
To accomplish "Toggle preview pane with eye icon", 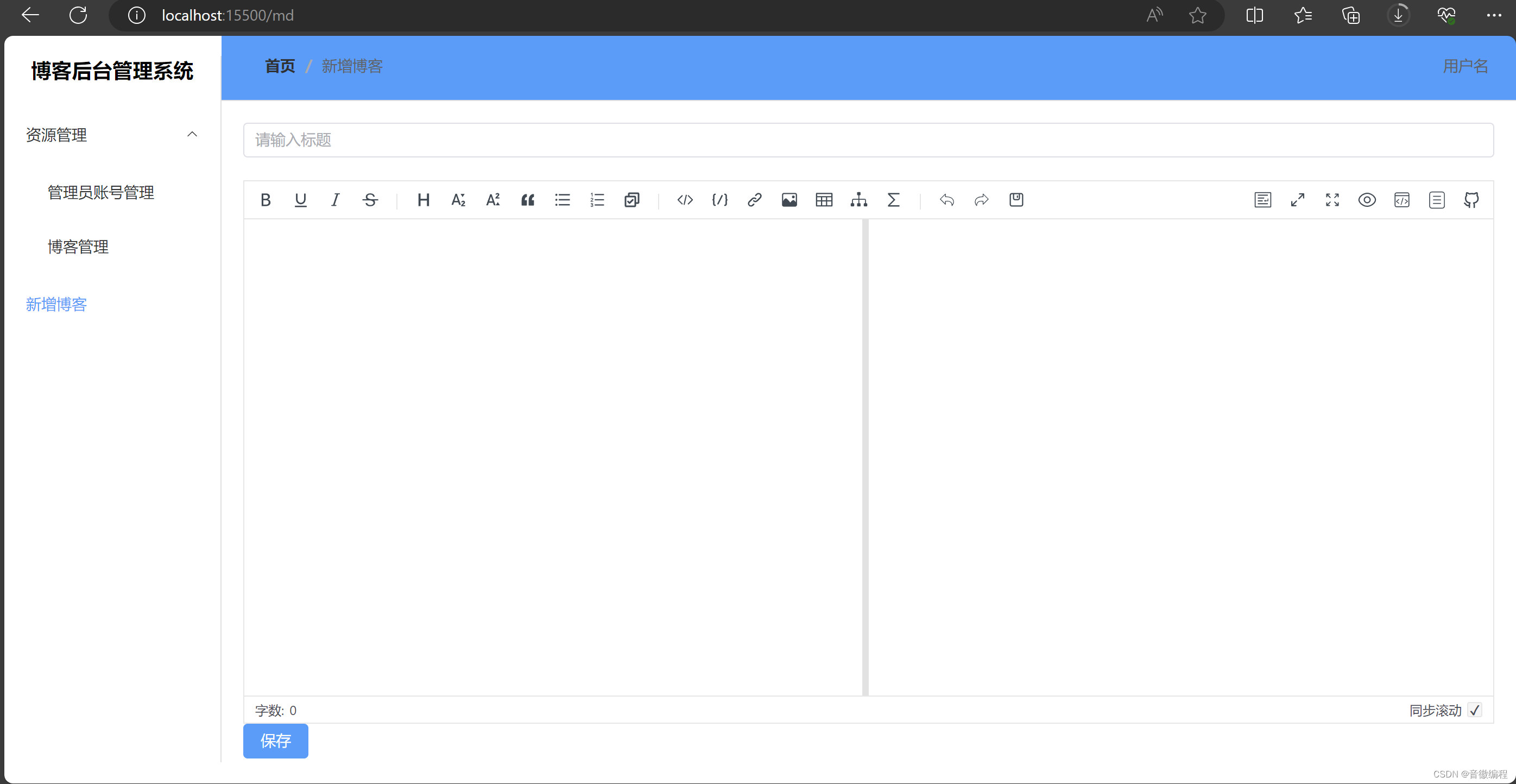I will click(1367, 200).
